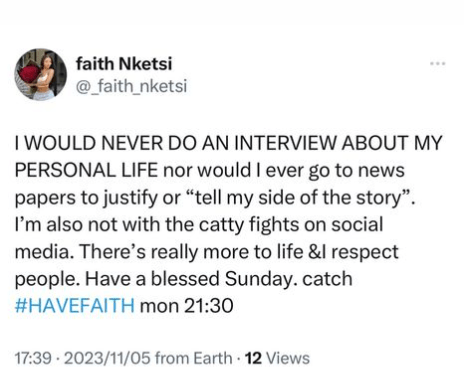Open the 12 Views analytics count
This screenshot has width=464, height=372.
[x=277, y=358]
